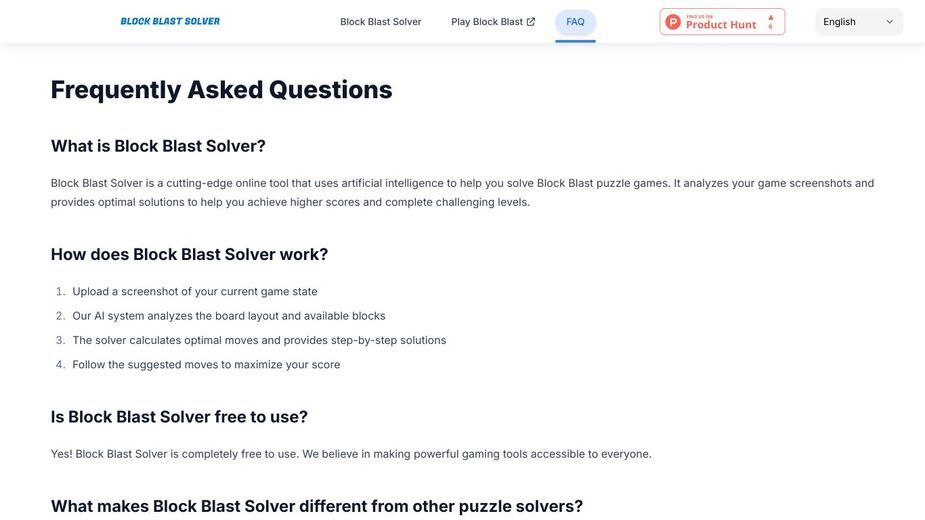The height and width of the screenshot is (520, 925).
Task: Click the What is Block Blast Solver heading
Action: (158, 146)
